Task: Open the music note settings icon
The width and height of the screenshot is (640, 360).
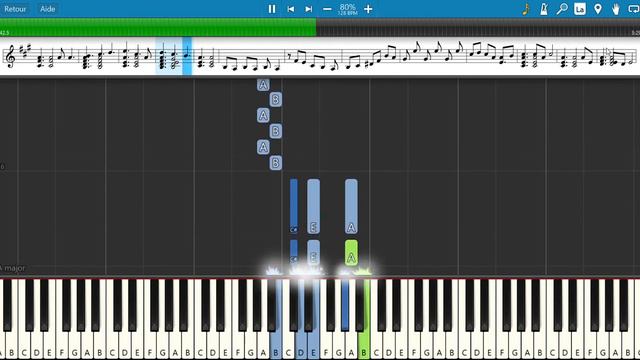Action: click(x=526, y=9)
